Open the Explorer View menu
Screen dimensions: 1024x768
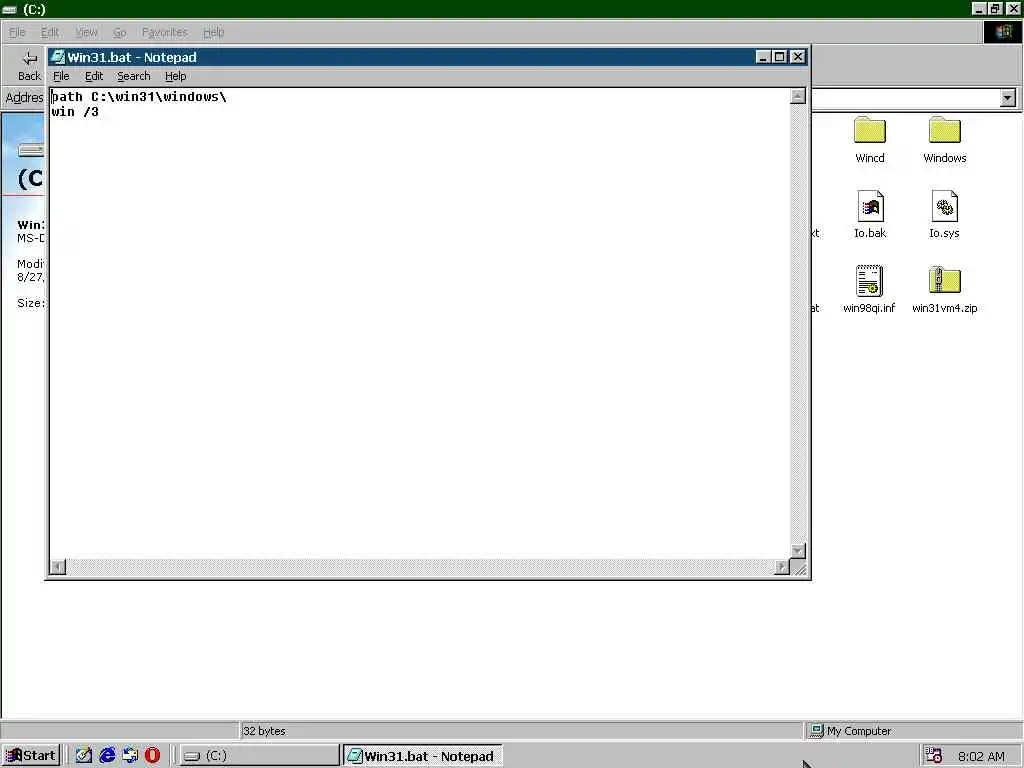pos(86,32)
